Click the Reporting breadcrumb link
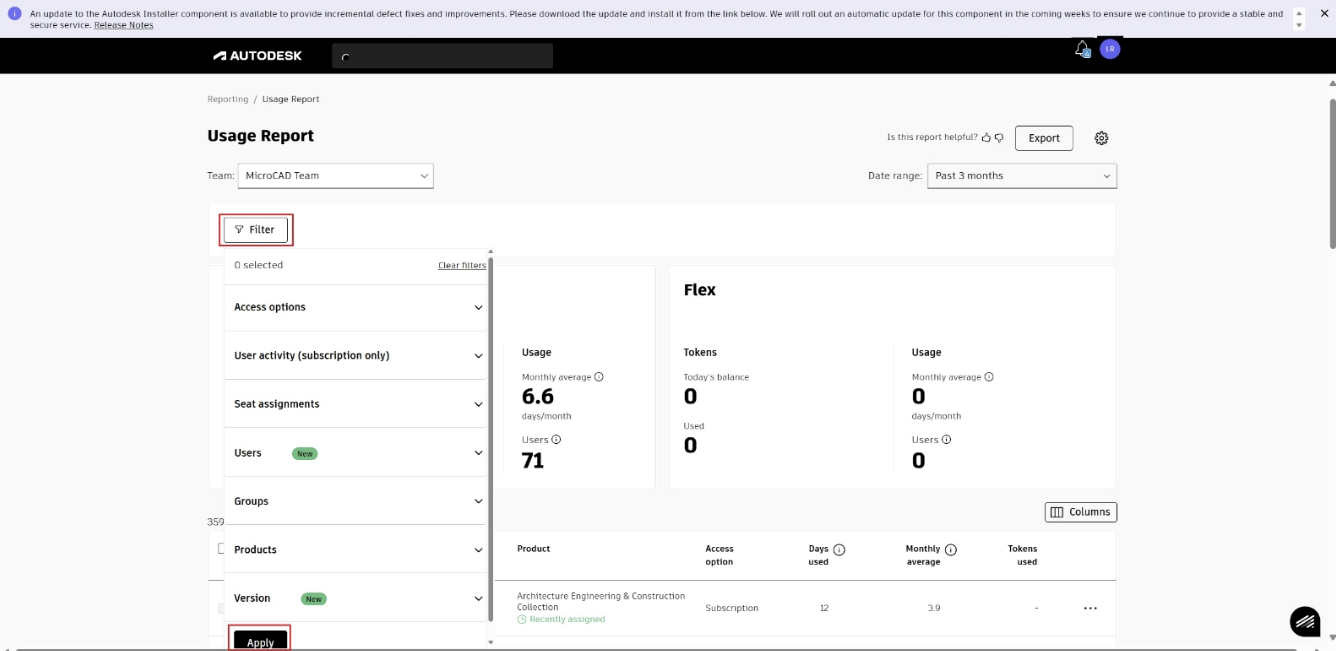1336x651 pixels. coord(227,99)
